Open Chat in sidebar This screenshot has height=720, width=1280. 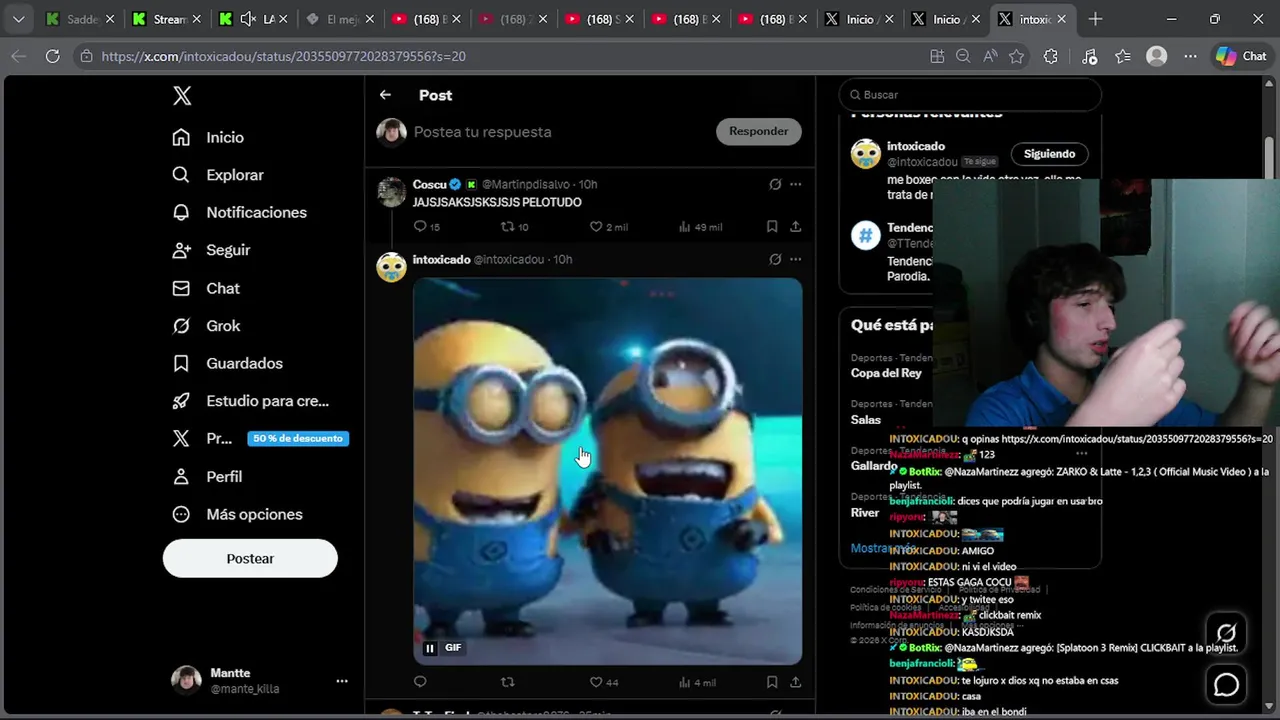point(206,288)
